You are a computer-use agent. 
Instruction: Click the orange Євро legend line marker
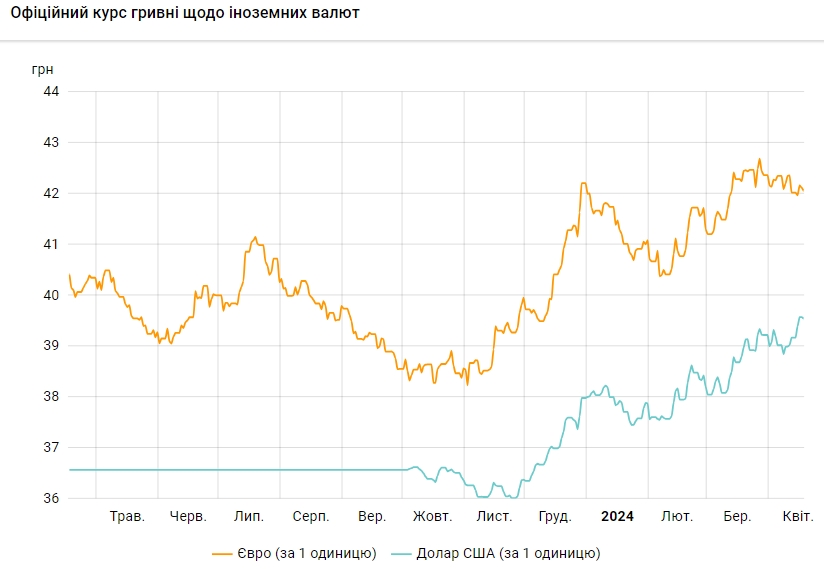click(222, 552)
